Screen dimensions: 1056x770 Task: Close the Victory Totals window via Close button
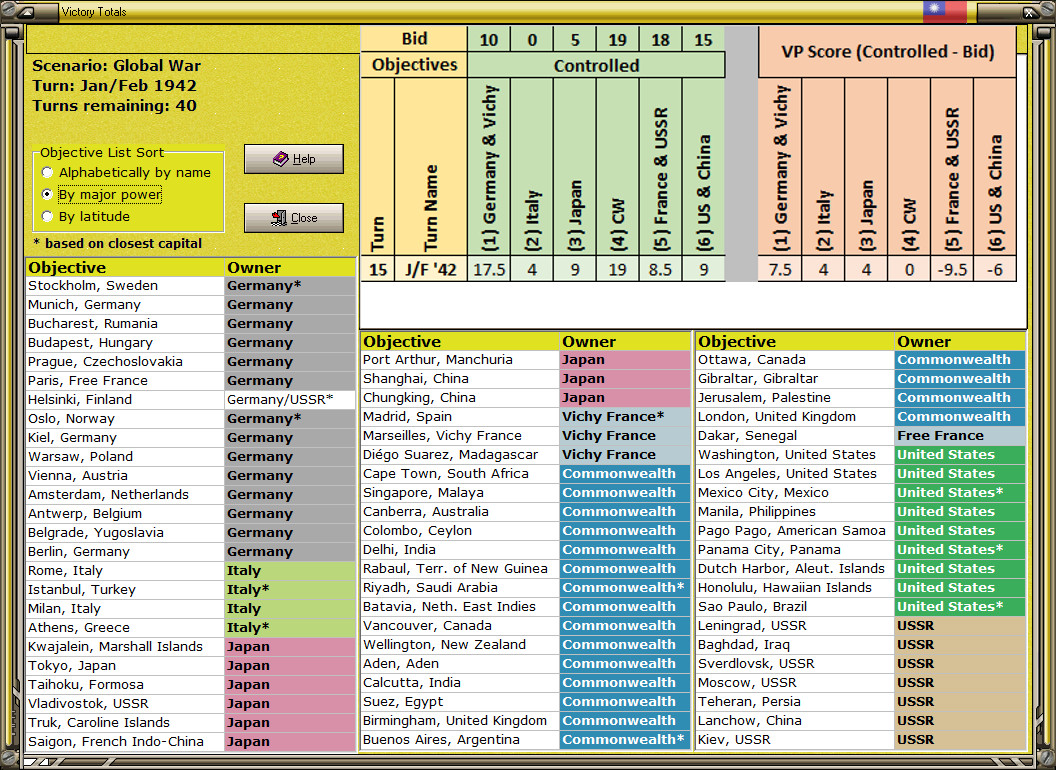pos(294,218)
